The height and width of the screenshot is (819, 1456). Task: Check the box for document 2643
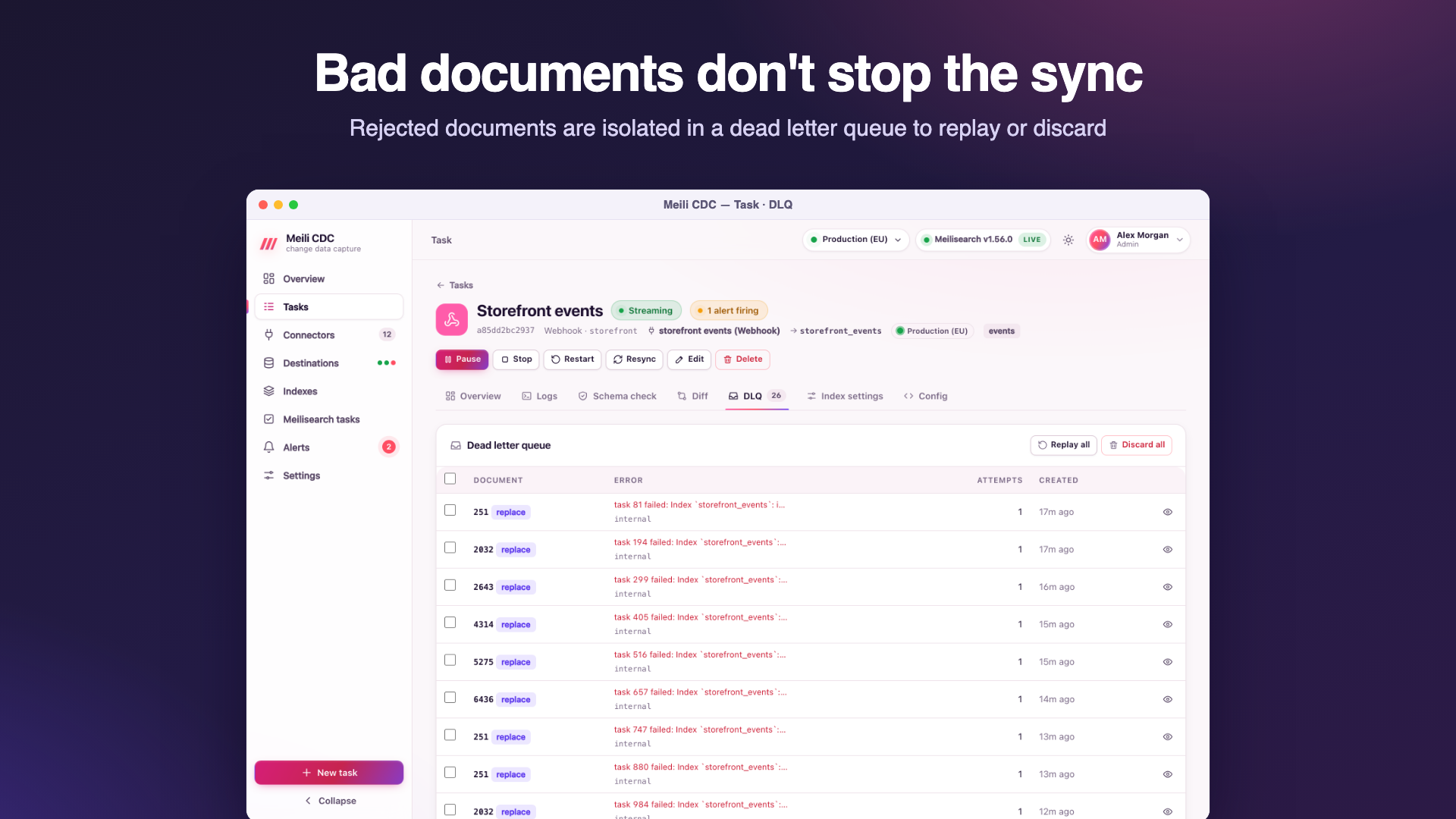(x=450, y=585)
